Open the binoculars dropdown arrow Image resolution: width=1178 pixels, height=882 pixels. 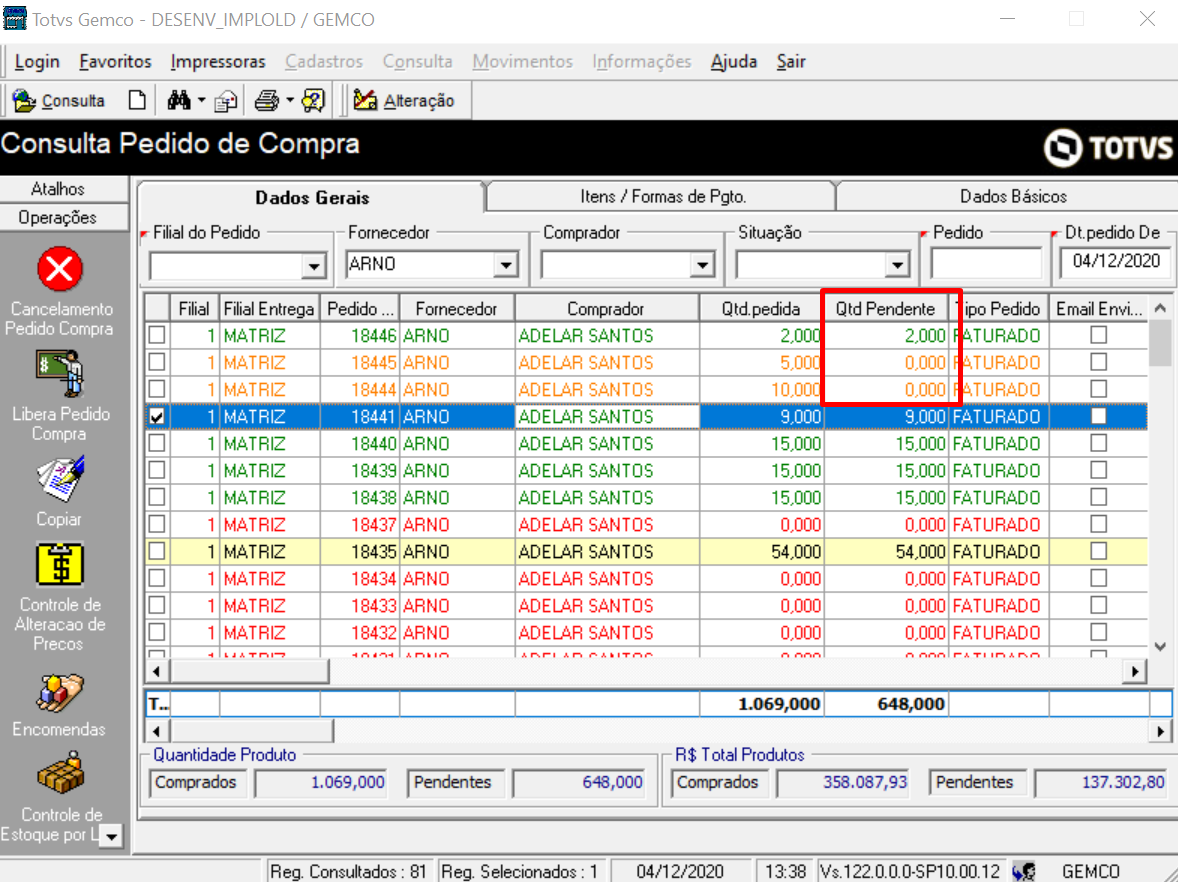[x=201, y=100]
